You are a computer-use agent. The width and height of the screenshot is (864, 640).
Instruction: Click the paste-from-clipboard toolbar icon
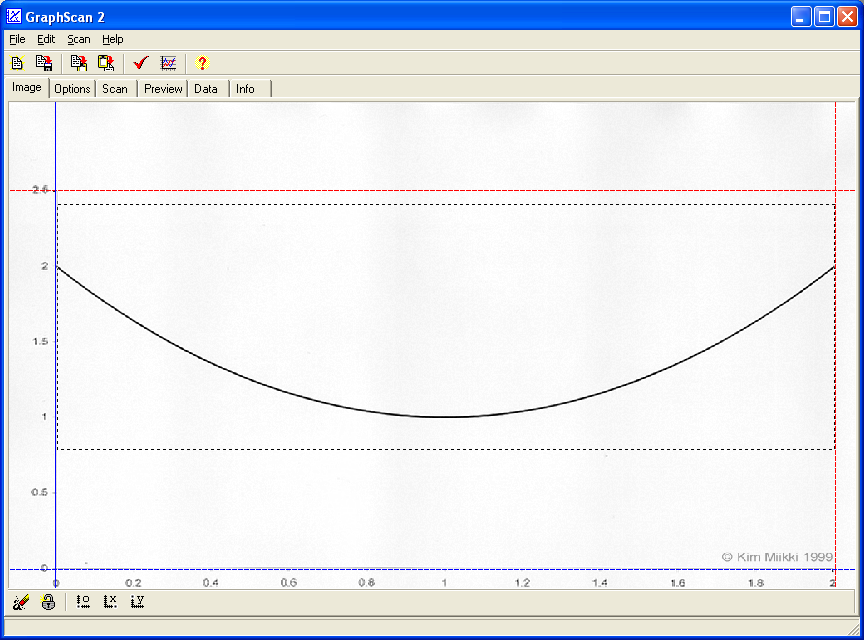105,63
